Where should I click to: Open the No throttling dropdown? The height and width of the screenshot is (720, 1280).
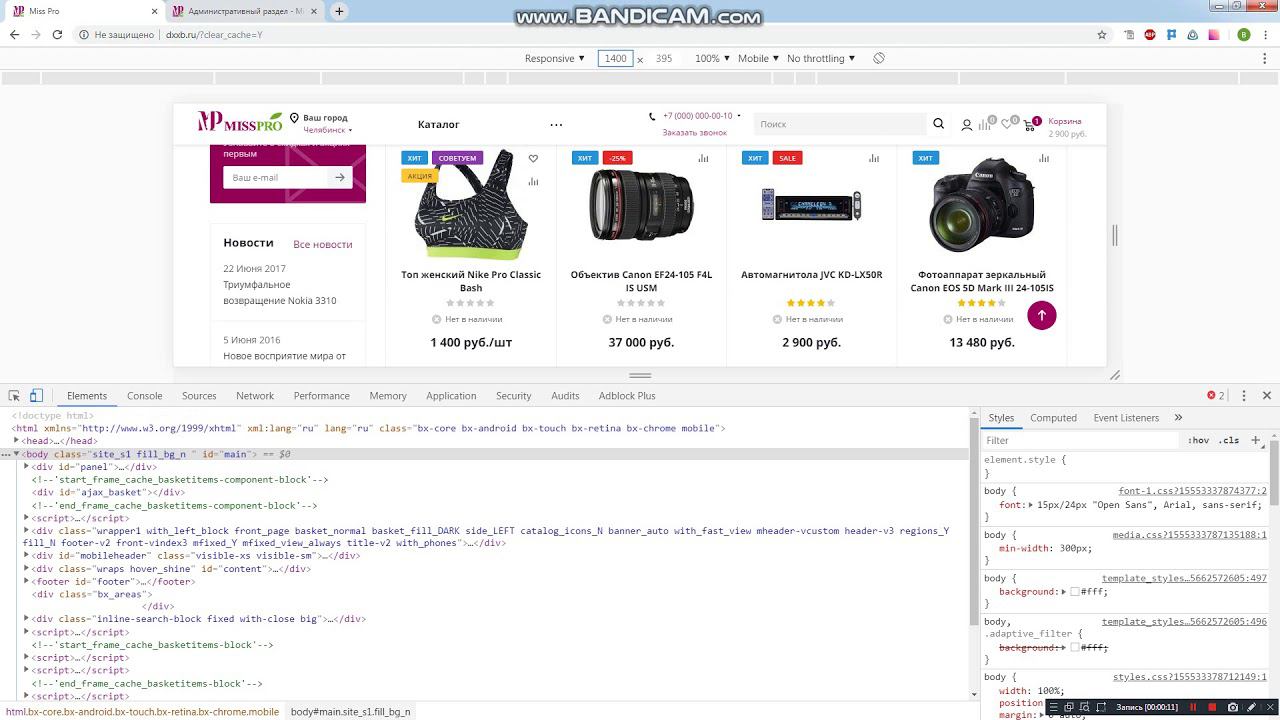[821, 58]
